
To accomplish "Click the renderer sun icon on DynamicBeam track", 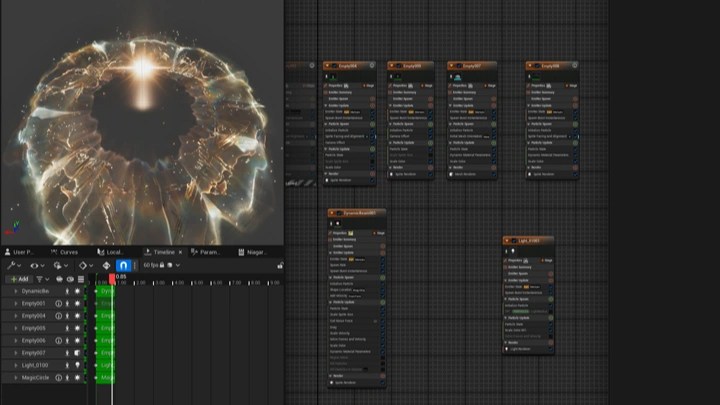I will click(78, 291).
